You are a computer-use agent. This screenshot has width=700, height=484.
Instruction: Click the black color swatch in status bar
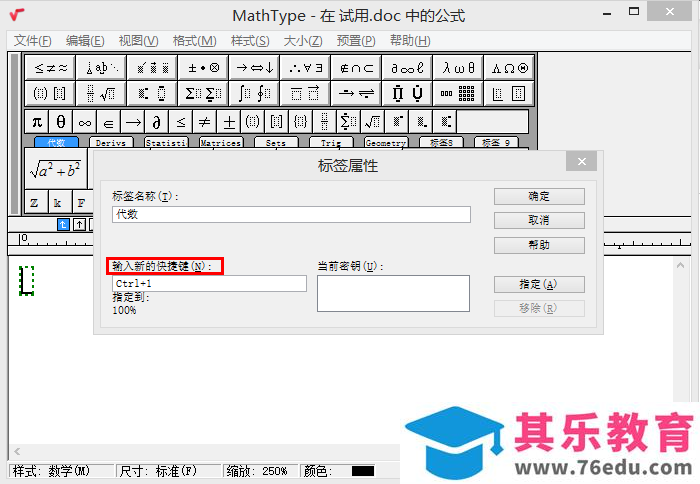363,471
